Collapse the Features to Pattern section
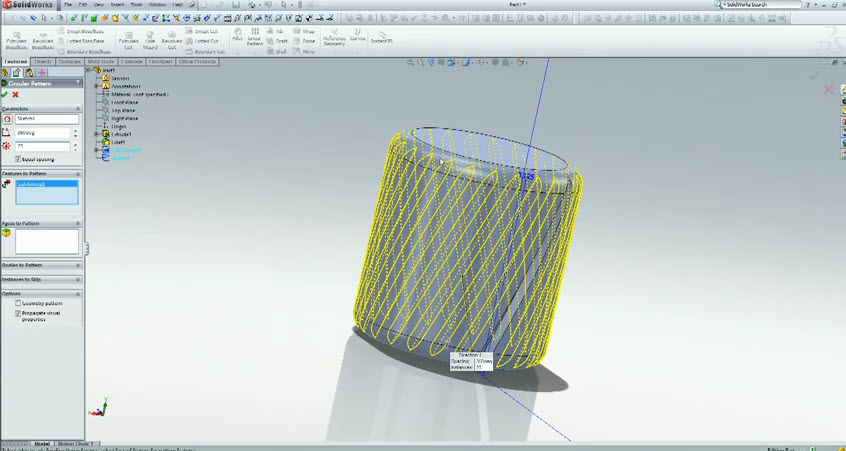Viewport: 846px width, 451px height. click(x=78, y=174)
